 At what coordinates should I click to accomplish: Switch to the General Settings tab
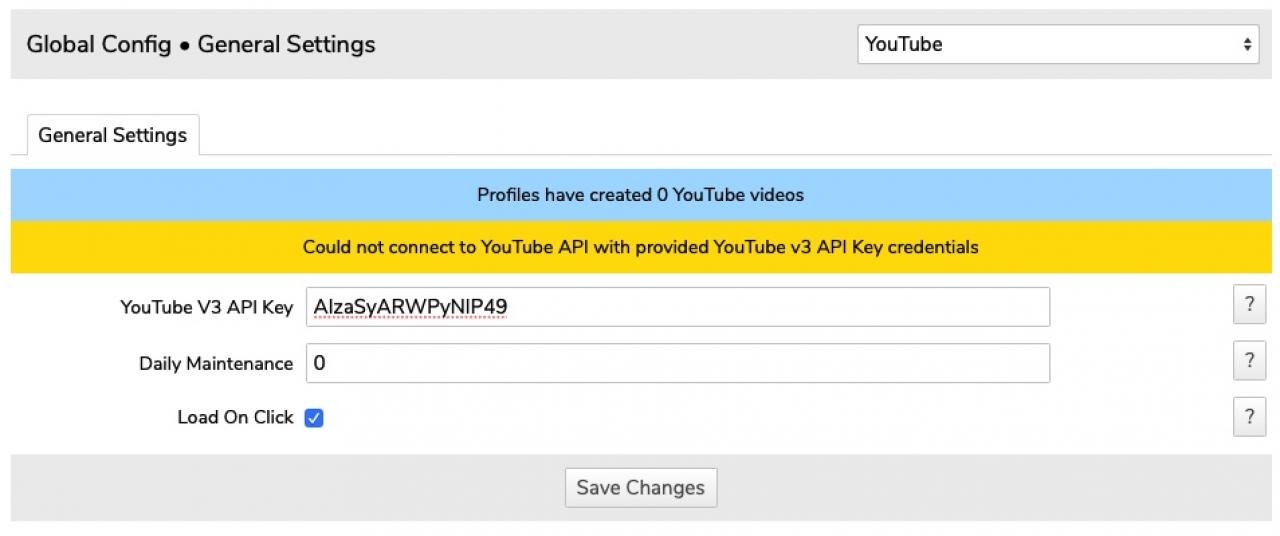coord(113,135)
